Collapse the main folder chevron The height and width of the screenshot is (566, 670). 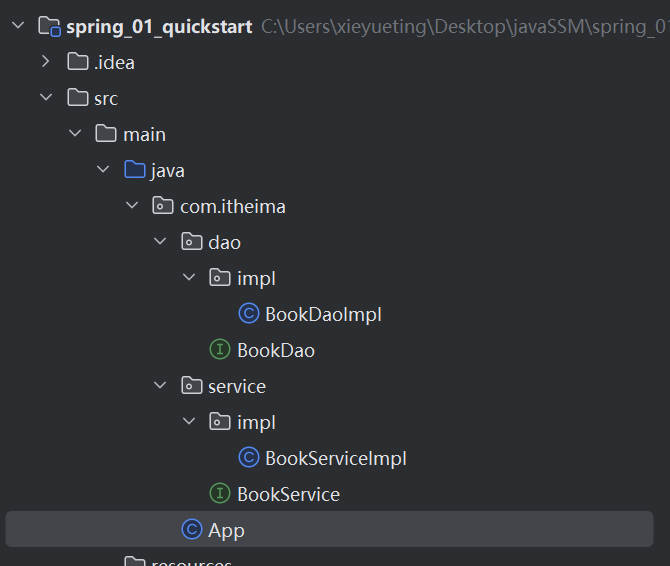coord(74,134)
